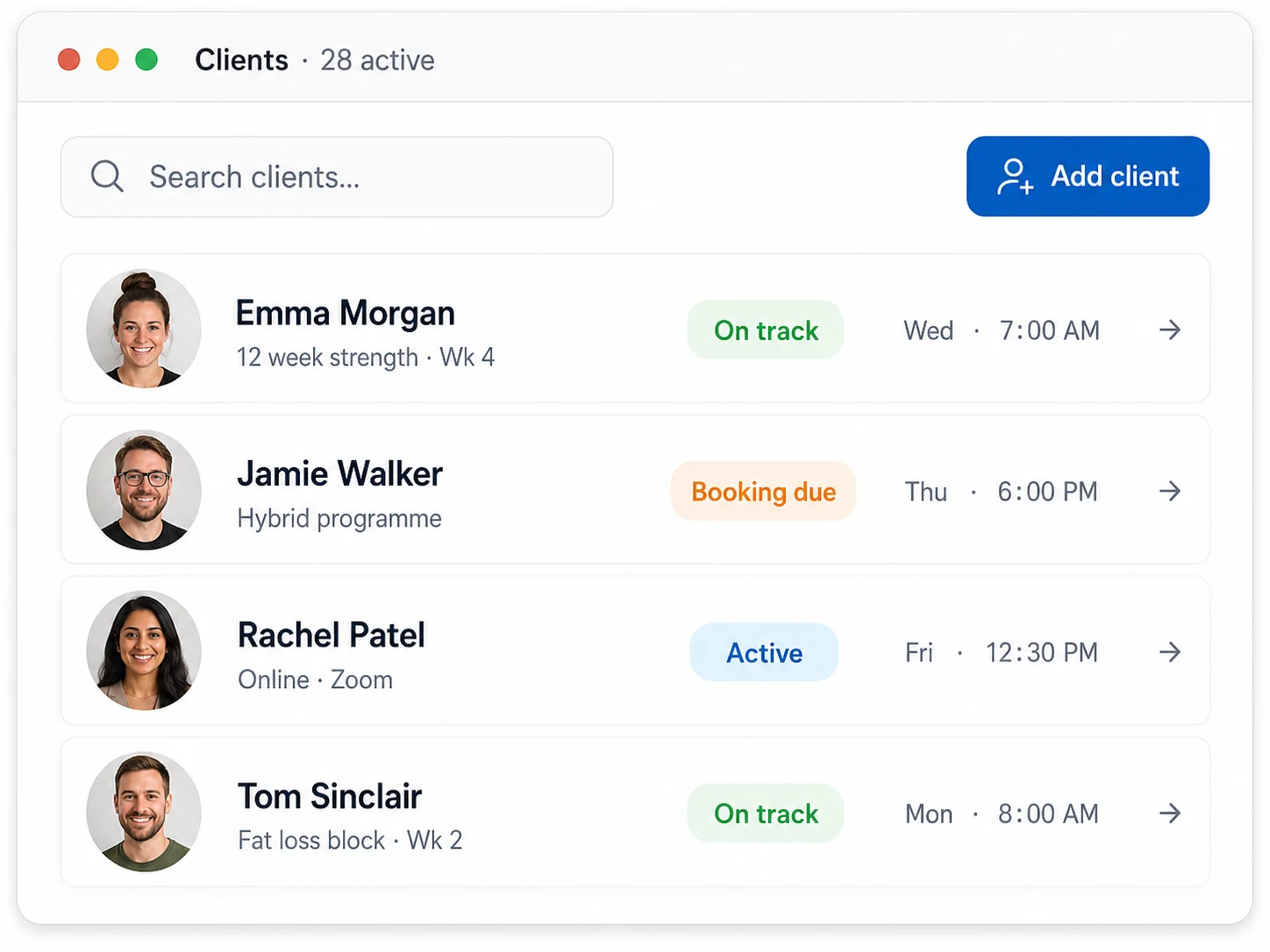The height and width of the screenshot is (952, 1270).
Task: Select Tom Sinclair's On track badge
Action: pyautogui.click(x=766, y=813)
